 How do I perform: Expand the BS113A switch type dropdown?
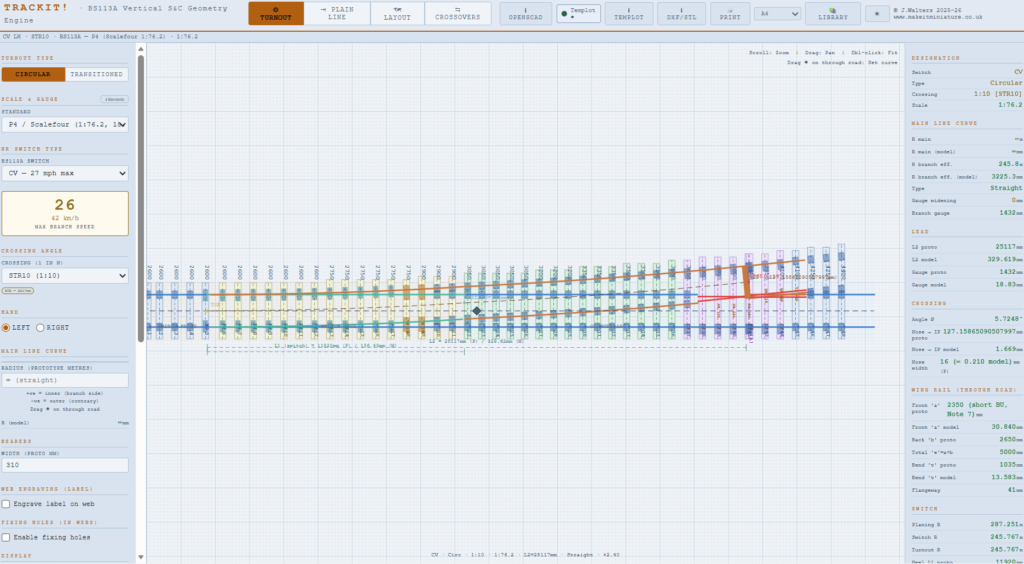65,173
